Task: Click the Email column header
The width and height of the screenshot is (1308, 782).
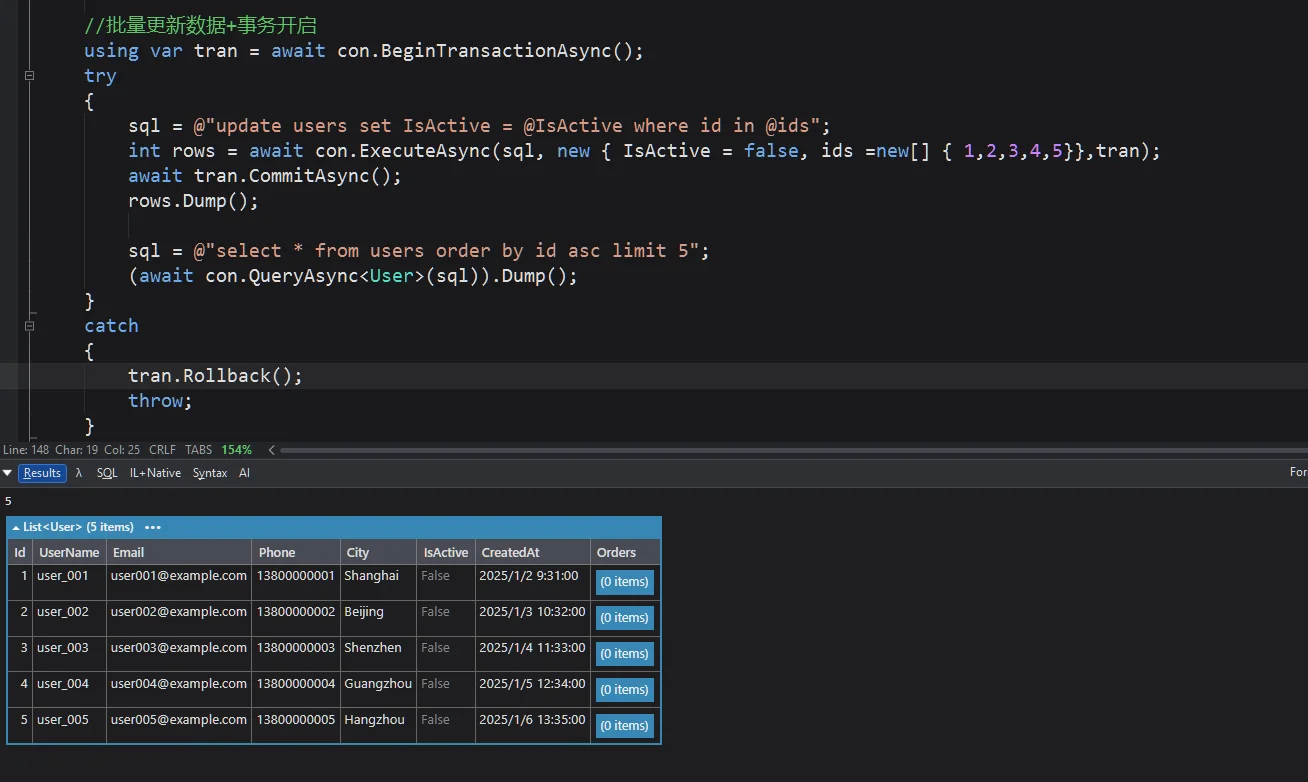Action: coord(179,552)
